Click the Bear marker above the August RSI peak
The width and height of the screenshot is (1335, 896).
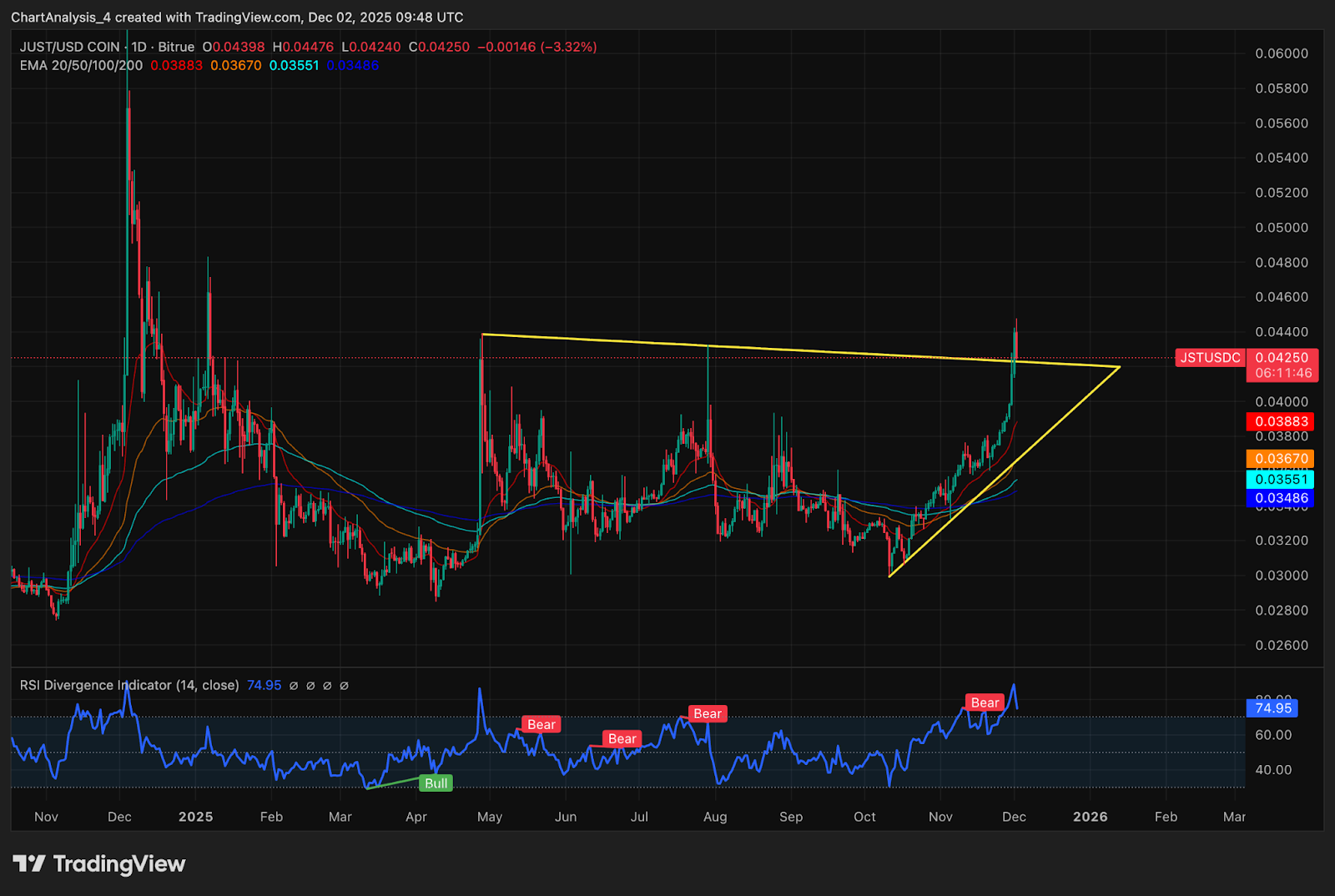(707, 713)
